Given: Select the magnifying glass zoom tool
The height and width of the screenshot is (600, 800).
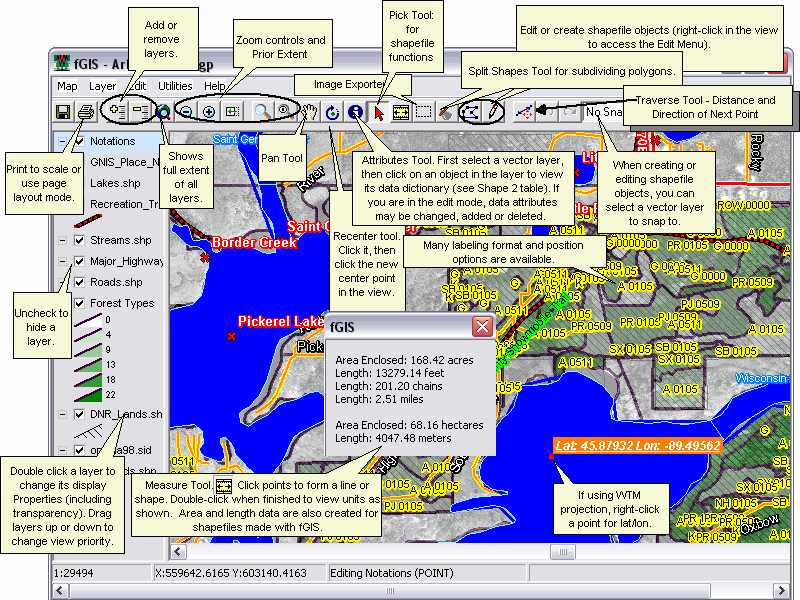Looking at the screenshot, I should point(262,112).
